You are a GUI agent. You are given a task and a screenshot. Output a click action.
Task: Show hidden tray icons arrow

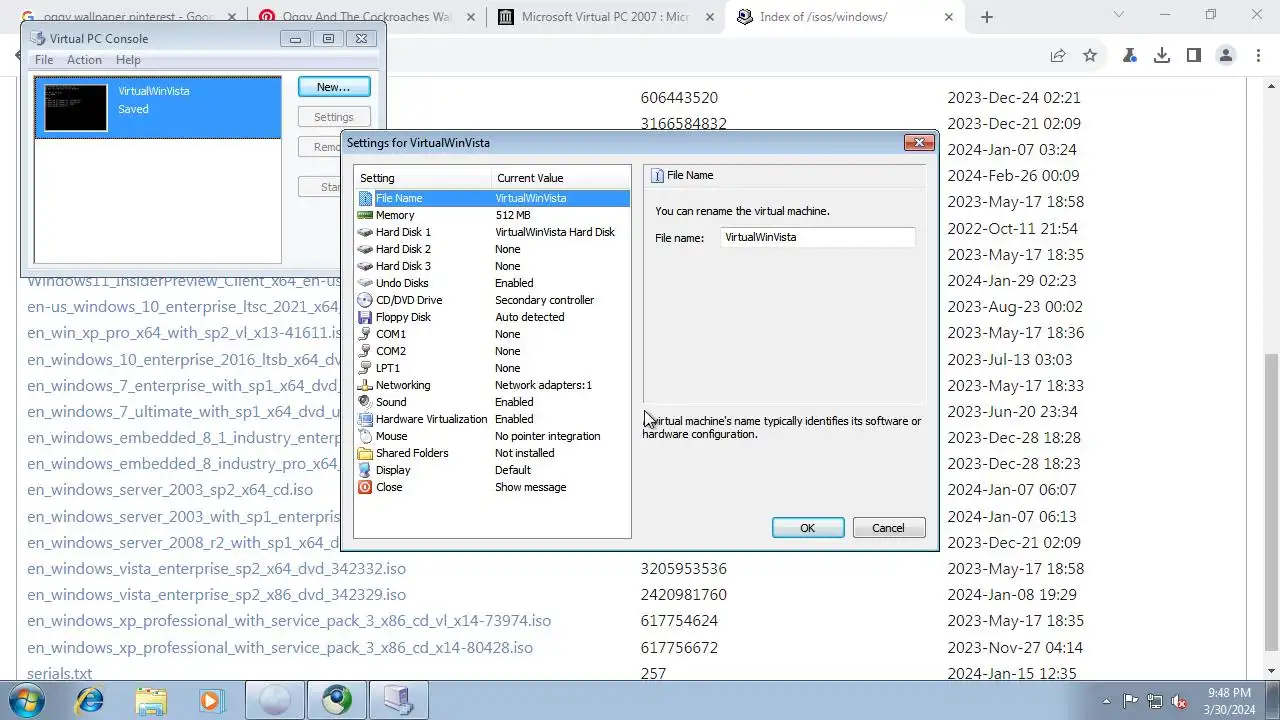(x=1106, y=701)
